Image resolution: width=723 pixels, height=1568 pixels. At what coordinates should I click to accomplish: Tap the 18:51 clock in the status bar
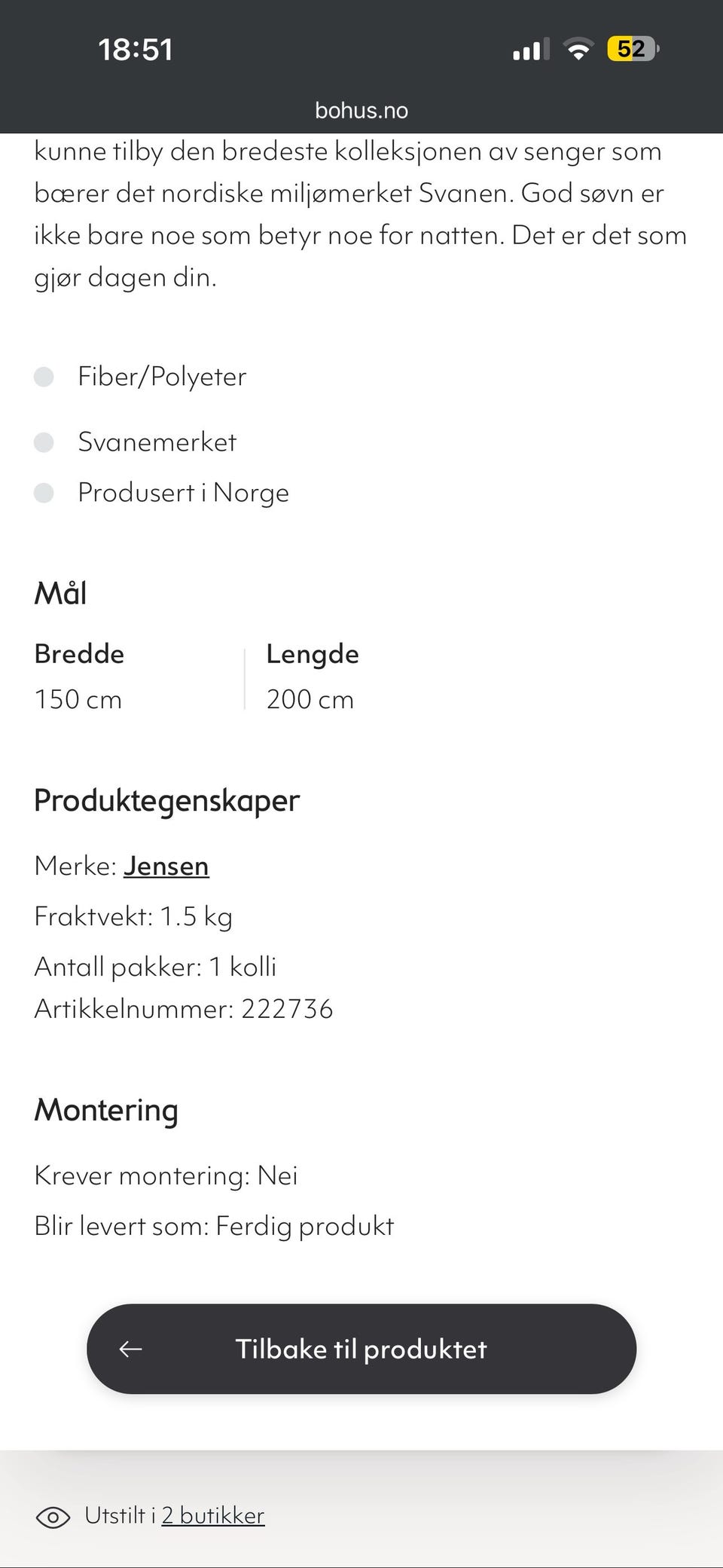coord(136,50)
